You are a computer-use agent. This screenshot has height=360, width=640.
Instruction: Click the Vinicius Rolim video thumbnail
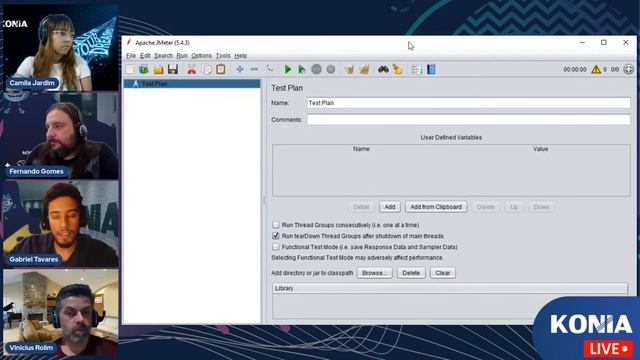coord(61,312)
